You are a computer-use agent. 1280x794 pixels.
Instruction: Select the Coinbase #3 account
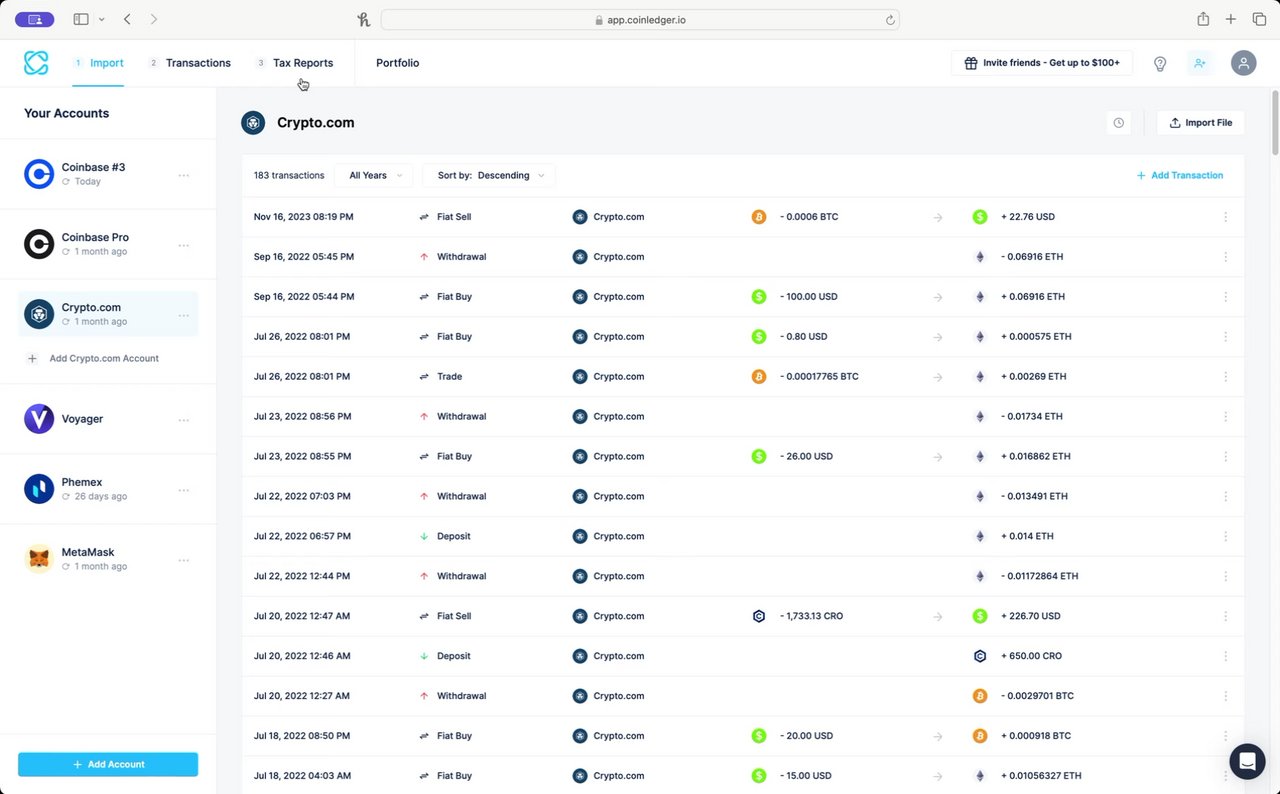tap(108, 174)
